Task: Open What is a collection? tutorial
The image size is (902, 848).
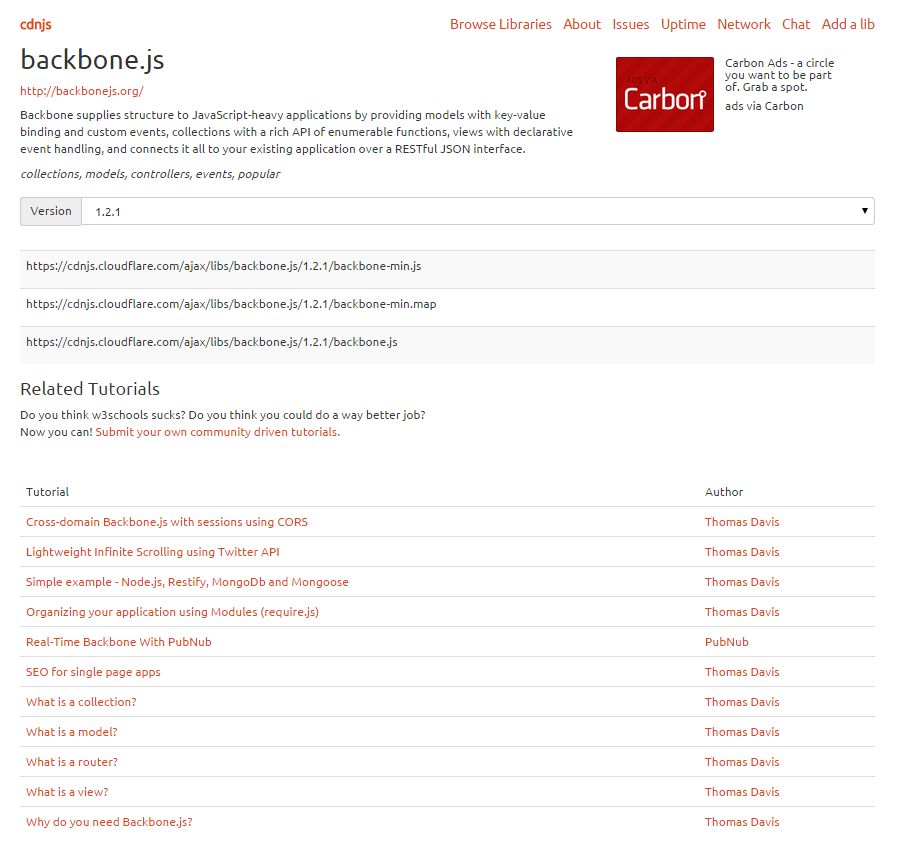Action: click(81, 702)
